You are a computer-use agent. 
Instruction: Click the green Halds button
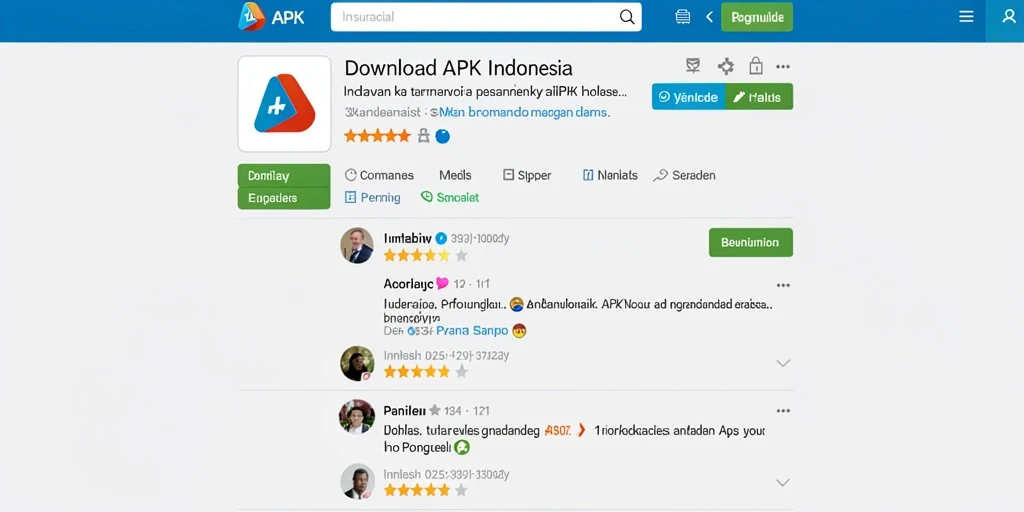759,97
